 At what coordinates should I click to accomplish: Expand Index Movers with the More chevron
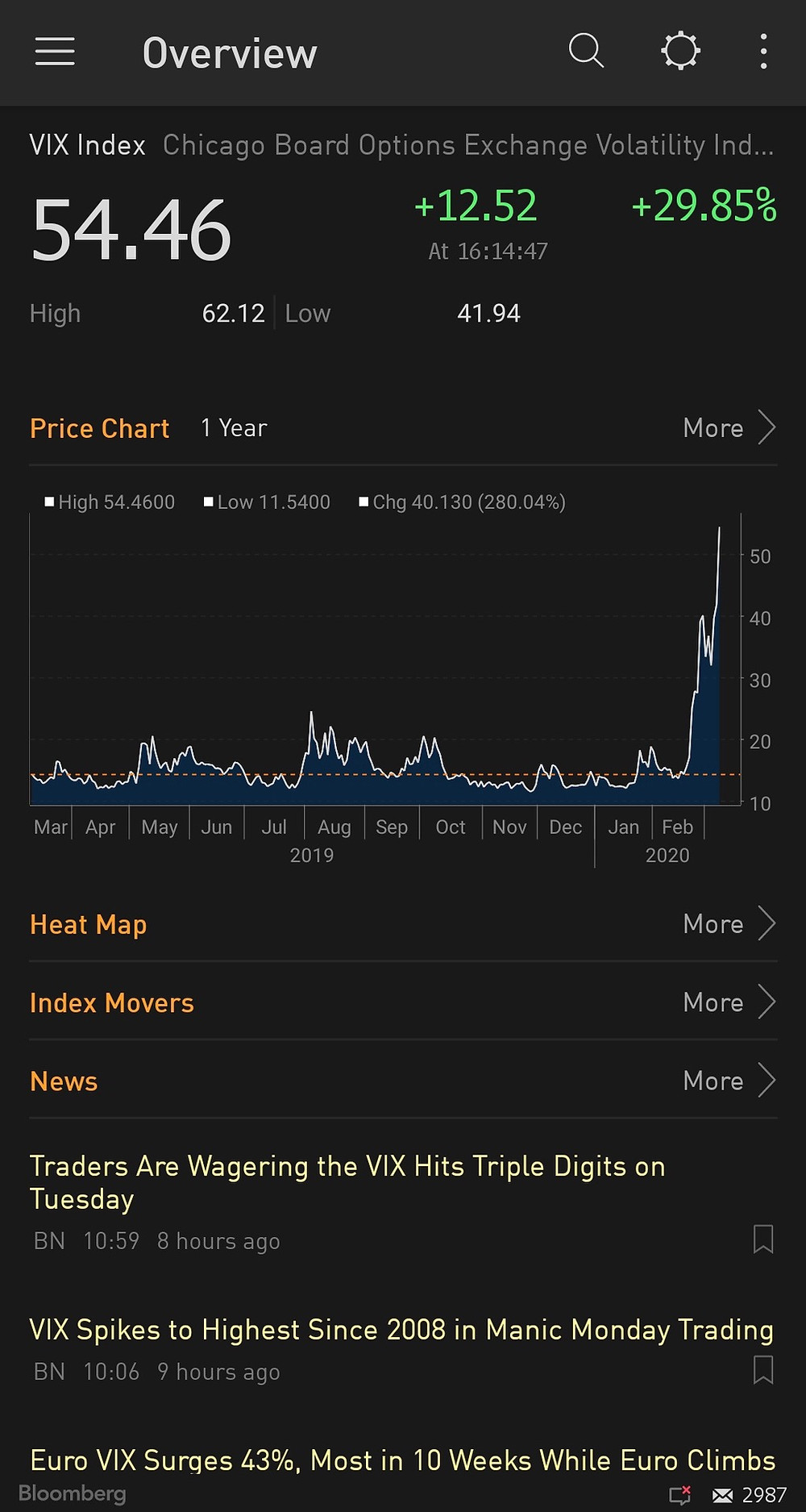(x=767, y=1002)
